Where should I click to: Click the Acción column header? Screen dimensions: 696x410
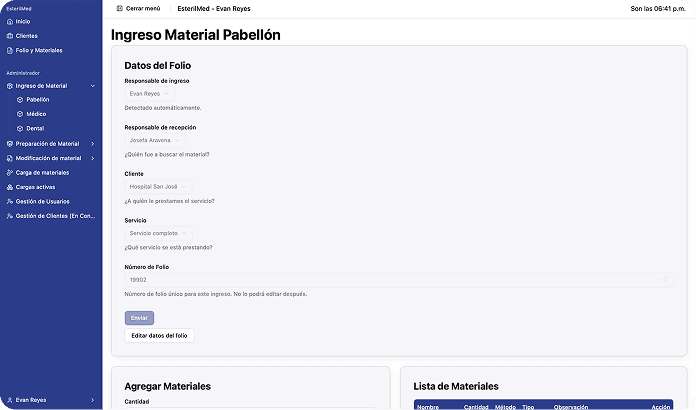pos(660,407)
